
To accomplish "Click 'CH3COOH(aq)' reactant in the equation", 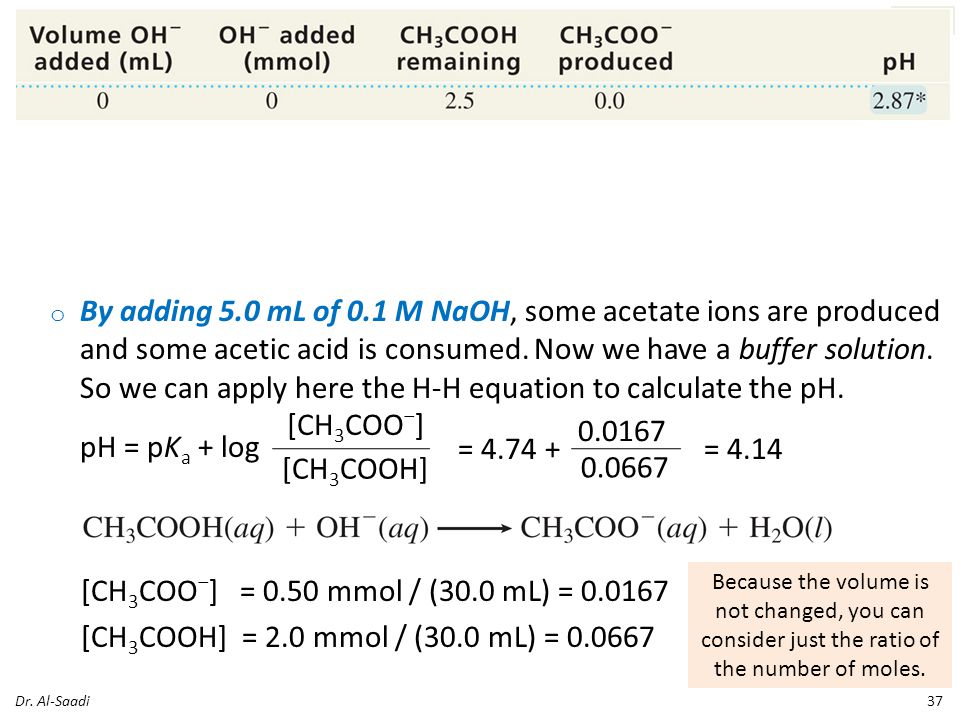I will [178, 528].
